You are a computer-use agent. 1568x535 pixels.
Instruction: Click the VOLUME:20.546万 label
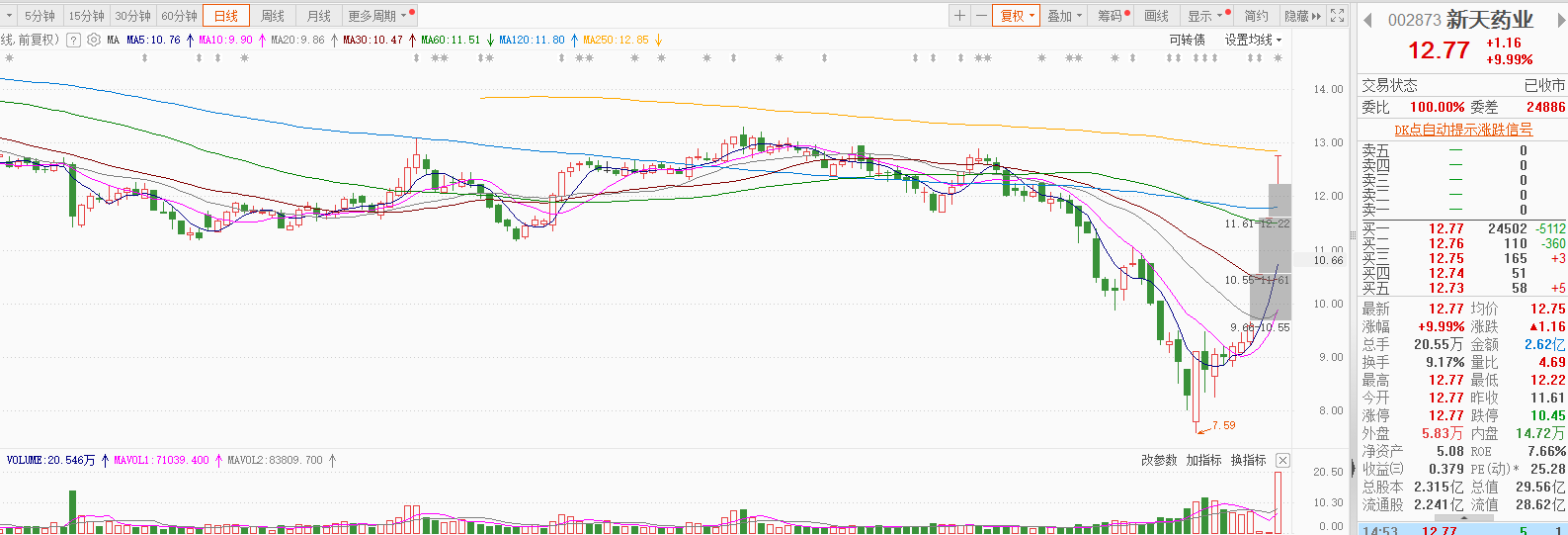51,460
